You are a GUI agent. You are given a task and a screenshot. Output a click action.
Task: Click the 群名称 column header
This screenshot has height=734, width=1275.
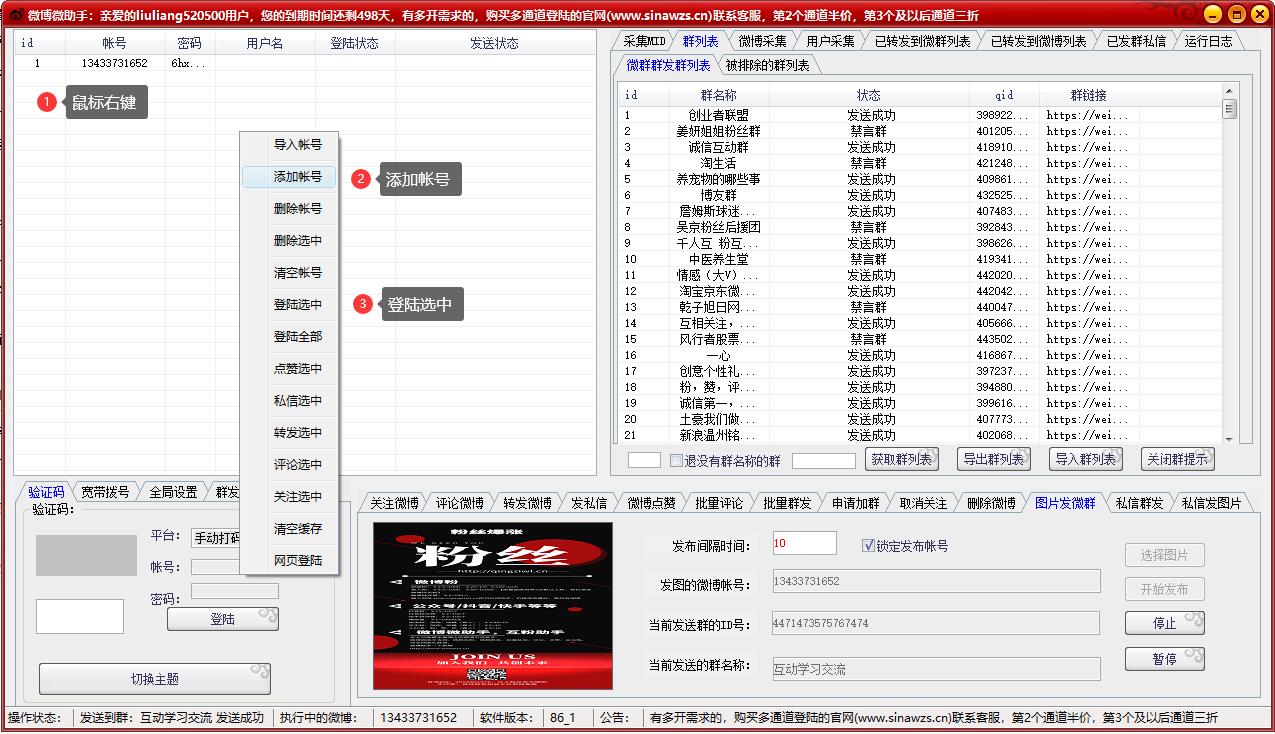pyautogui.click(x=718, y=95)
